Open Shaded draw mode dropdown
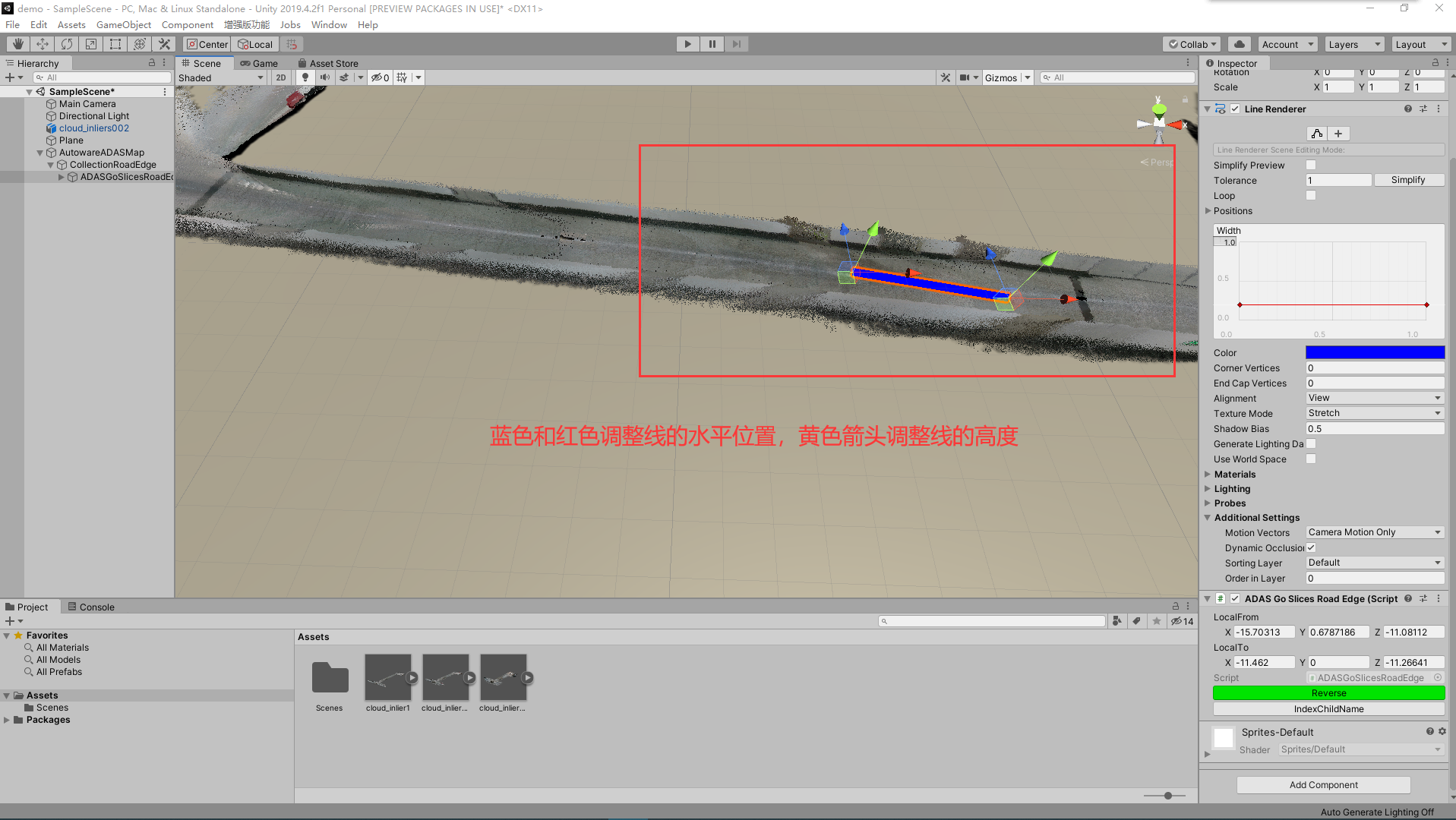 [x=220, y=77]
